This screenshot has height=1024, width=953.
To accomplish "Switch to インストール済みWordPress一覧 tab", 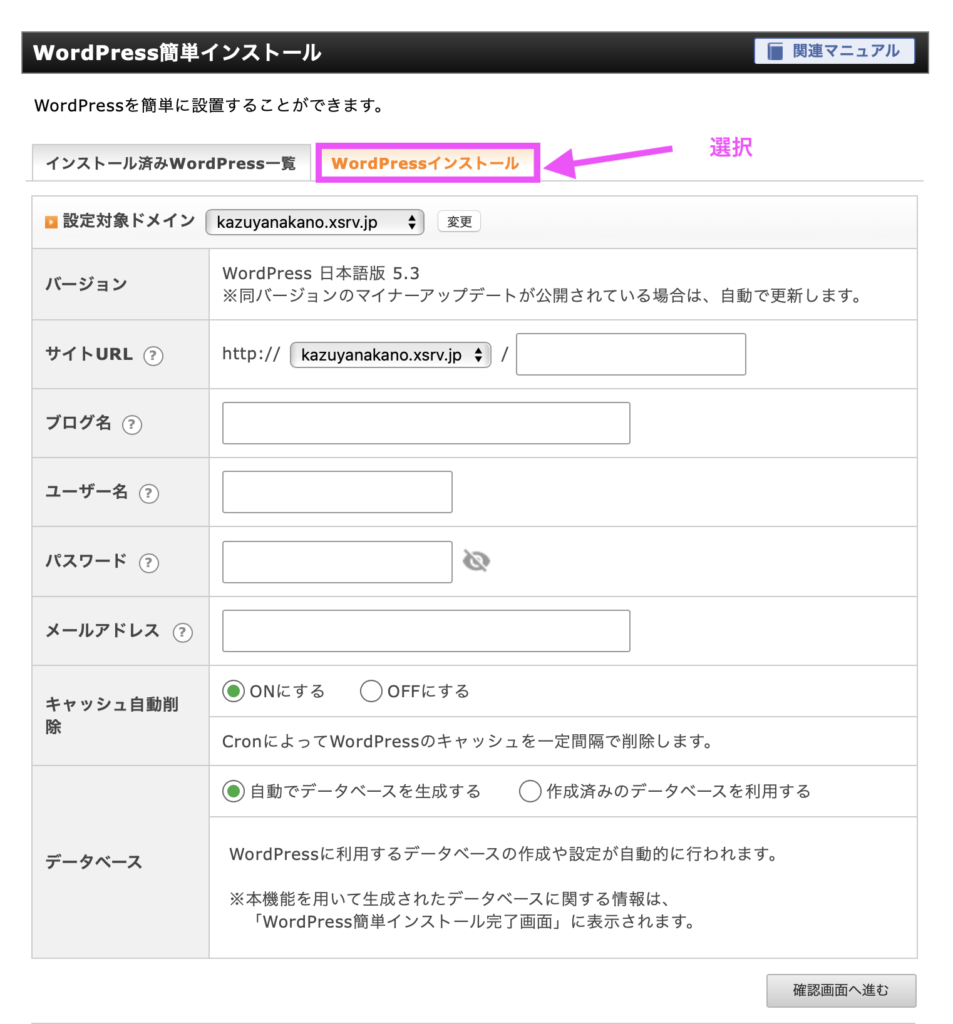I will coord(171,163).
